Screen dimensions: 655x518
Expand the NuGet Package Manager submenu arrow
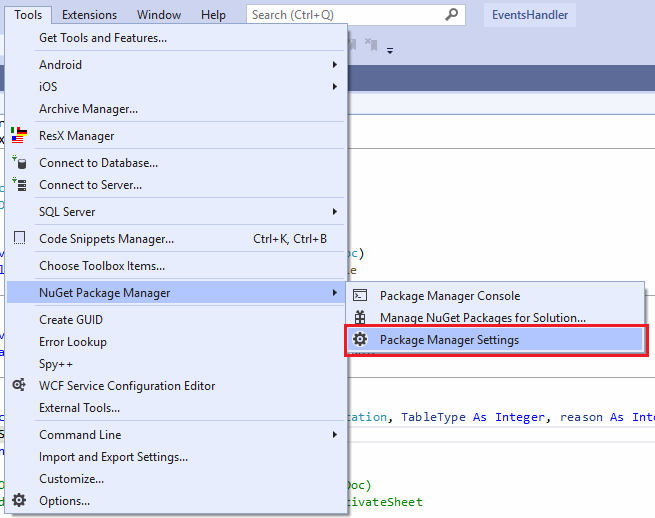point(335,292)
